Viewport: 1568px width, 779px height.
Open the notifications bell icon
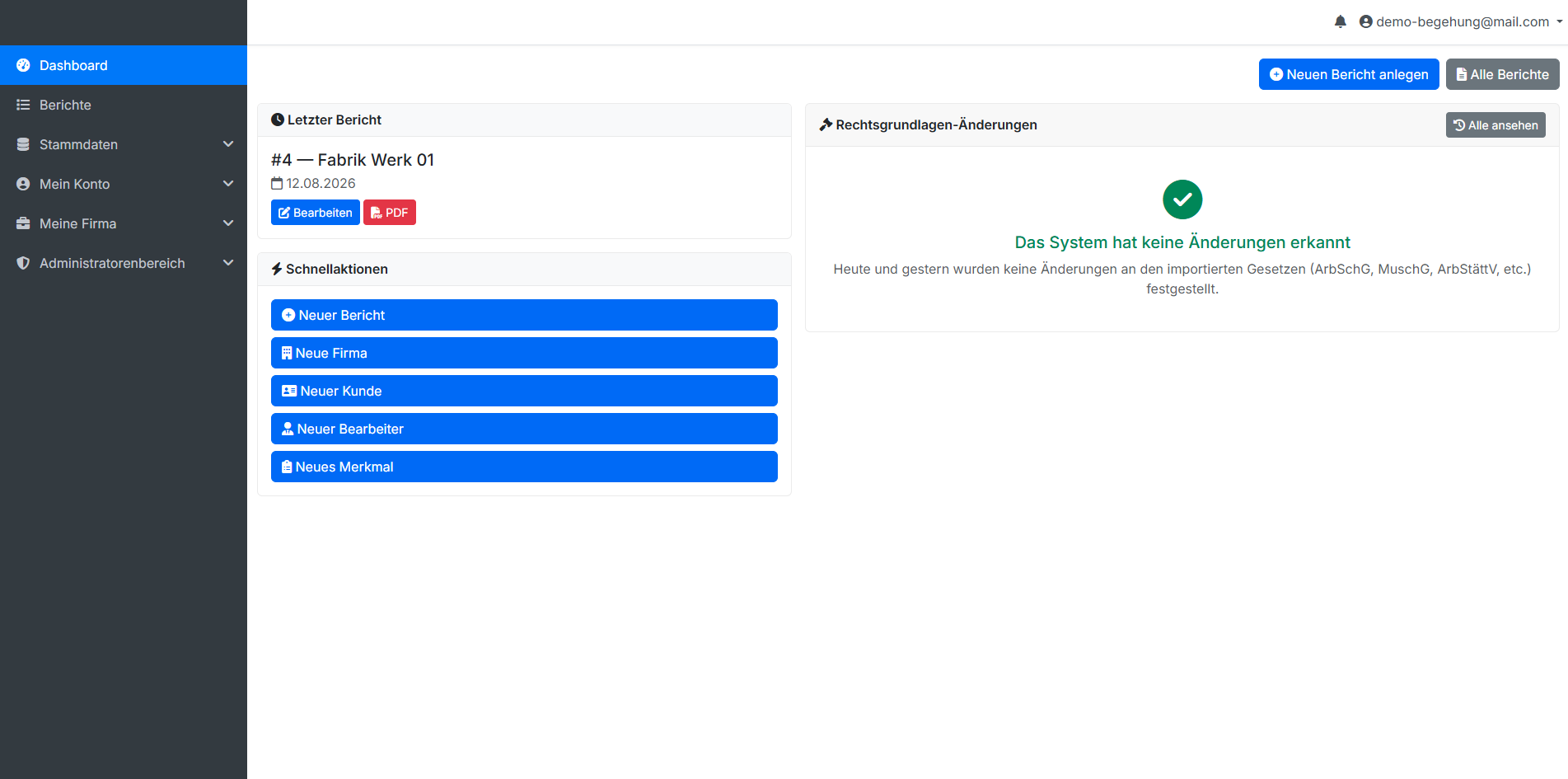1341,21
